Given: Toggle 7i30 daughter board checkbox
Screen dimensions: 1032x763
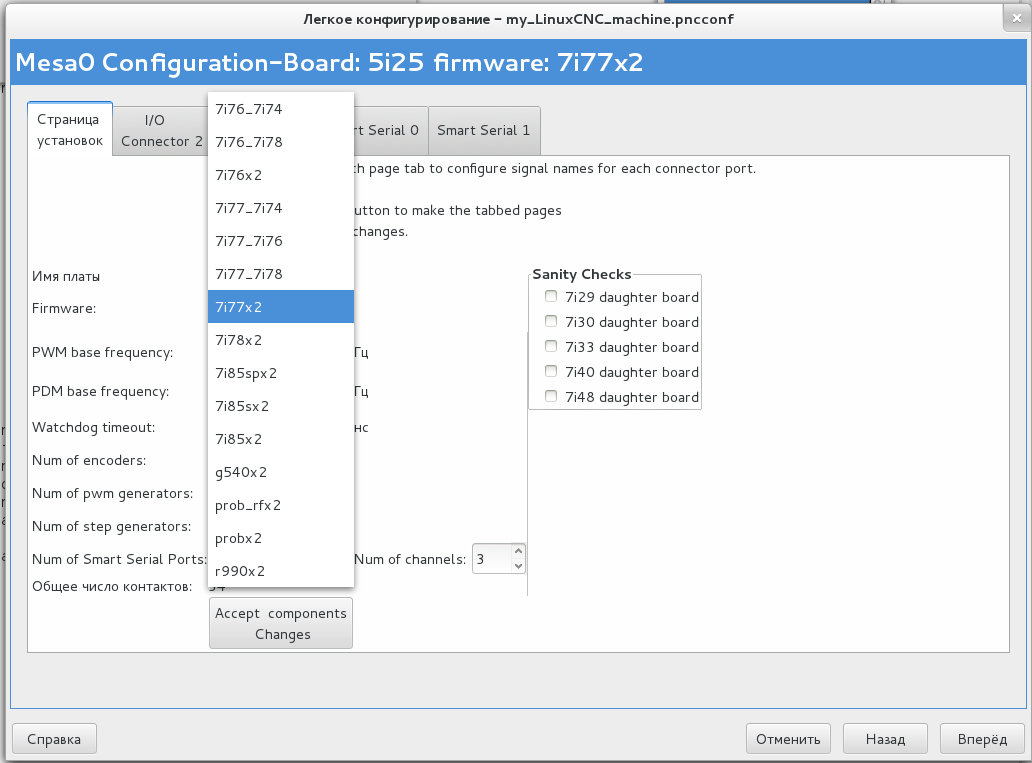Looking at the screenshot, I should (551, 321).
